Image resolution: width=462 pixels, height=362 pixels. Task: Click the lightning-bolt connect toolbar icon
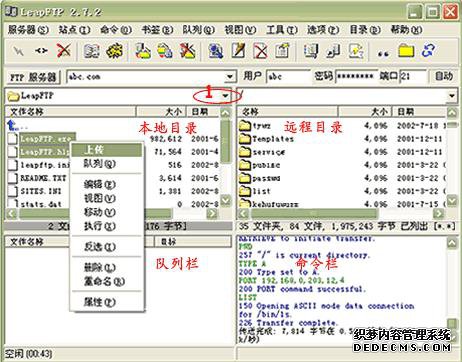(x=18, y=51)
